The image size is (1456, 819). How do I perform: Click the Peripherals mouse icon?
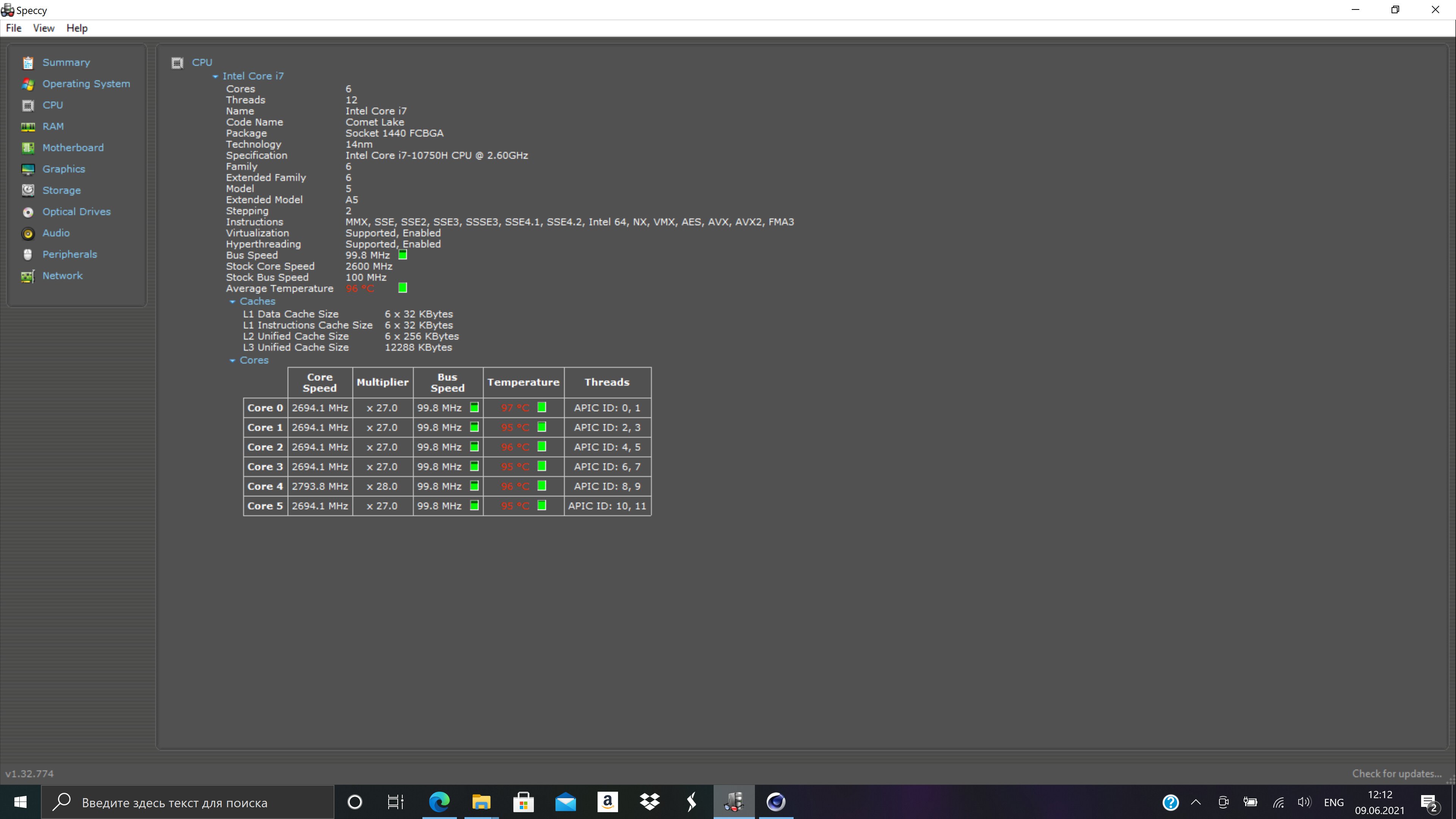point(28,254)
